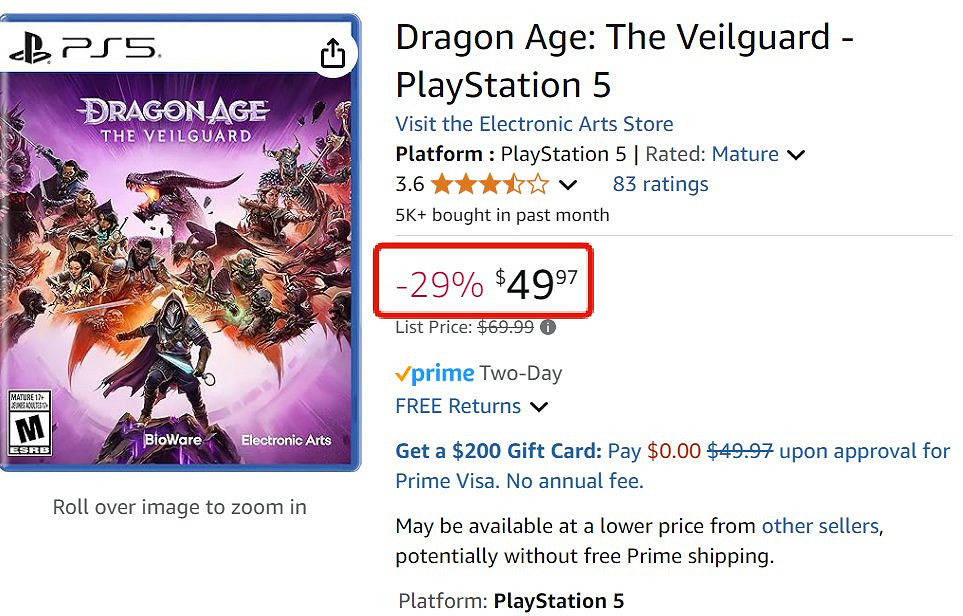Click the PS5 logo on cover

[85, 47]
